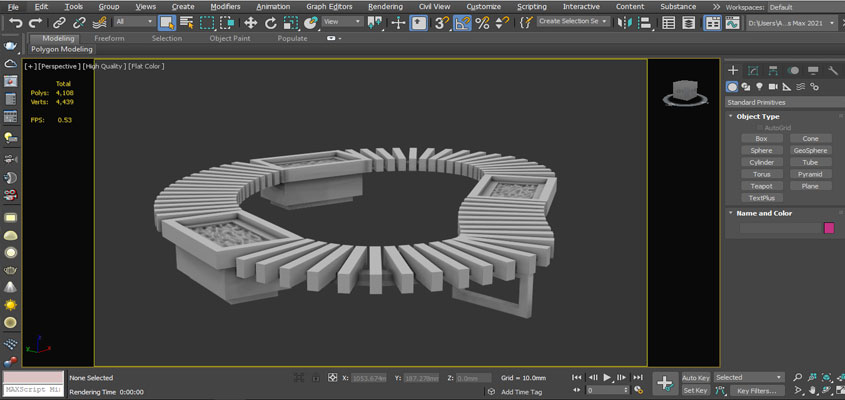Open the File menu
The height and width of the screenshot is (400, 845).
pyautogui.click(x=13, y=7)
